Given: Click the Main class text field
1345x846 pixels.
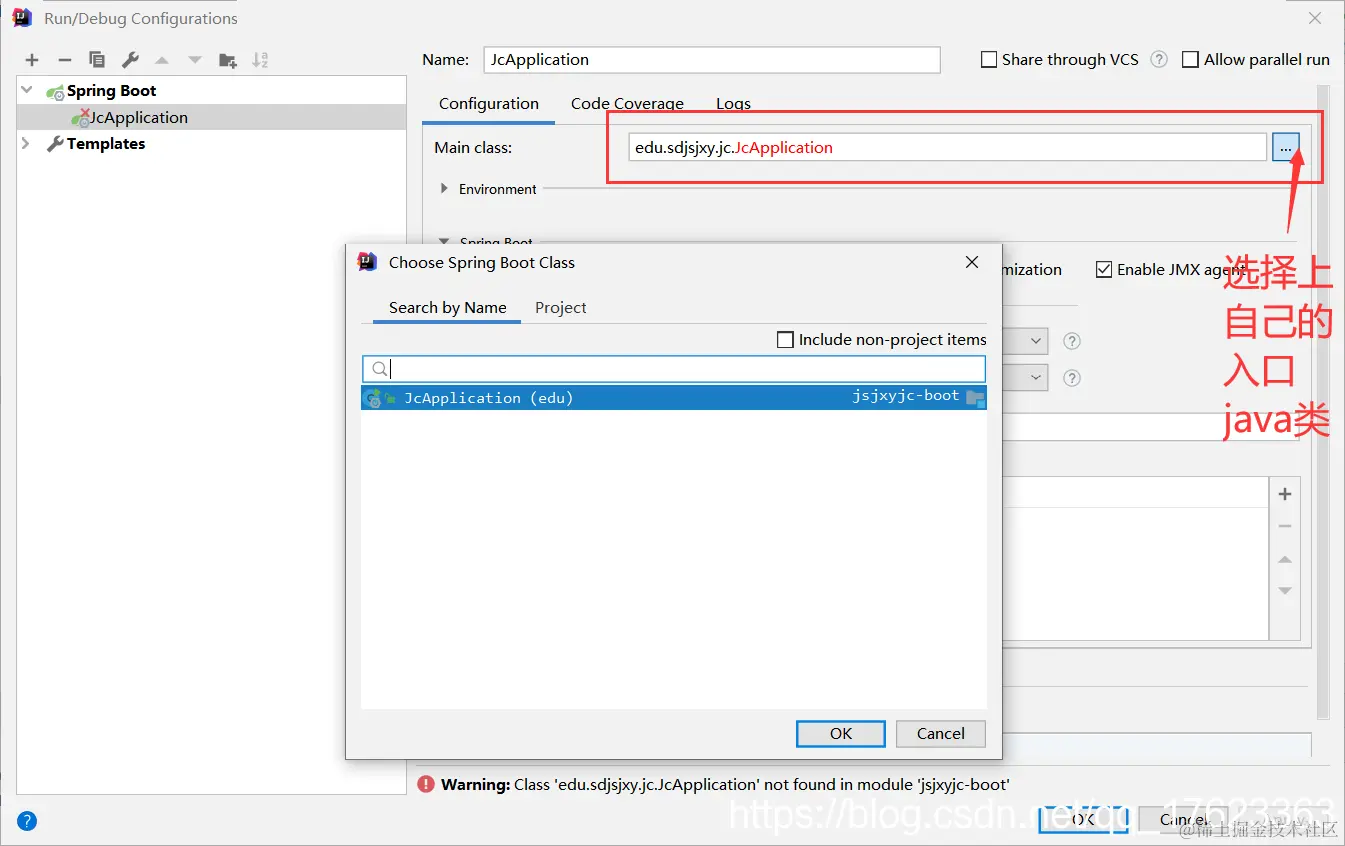Looking at the screenshot, I should (948, 148).
